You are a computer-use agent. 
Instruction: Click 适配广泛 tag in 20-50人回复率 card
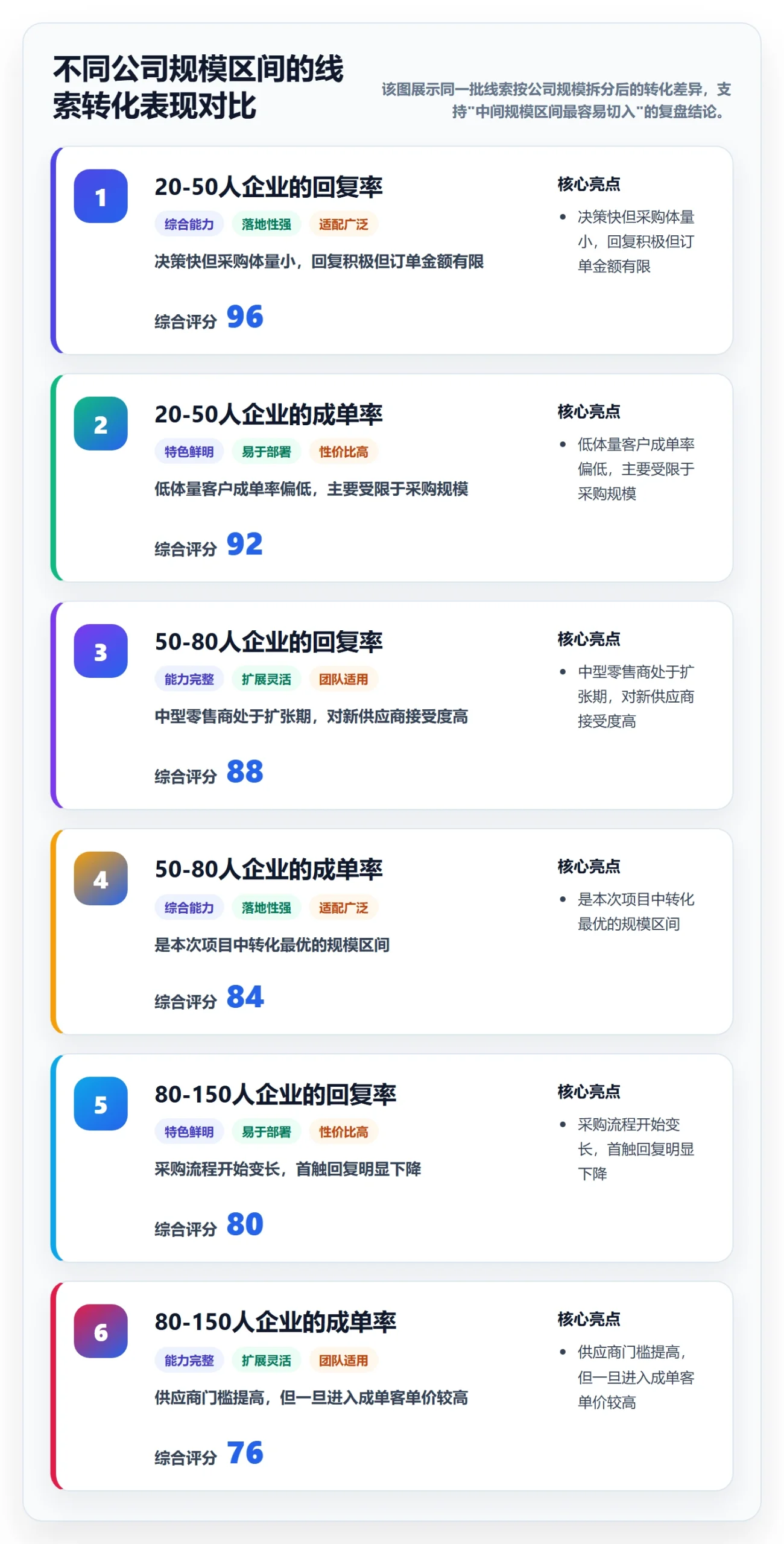tap(343, 224)
